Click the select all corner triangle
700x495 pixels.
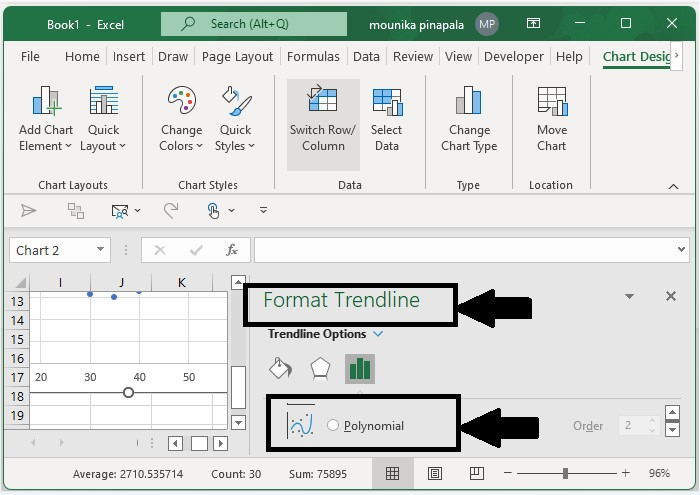click(x=21, y=283)
